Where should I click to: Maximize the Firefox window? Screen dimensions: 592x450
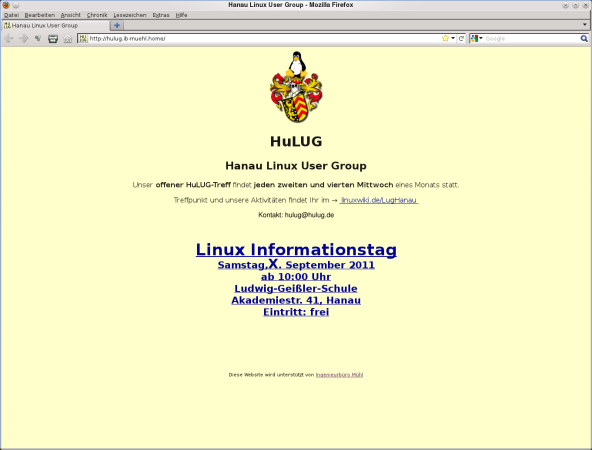[575, 5]
